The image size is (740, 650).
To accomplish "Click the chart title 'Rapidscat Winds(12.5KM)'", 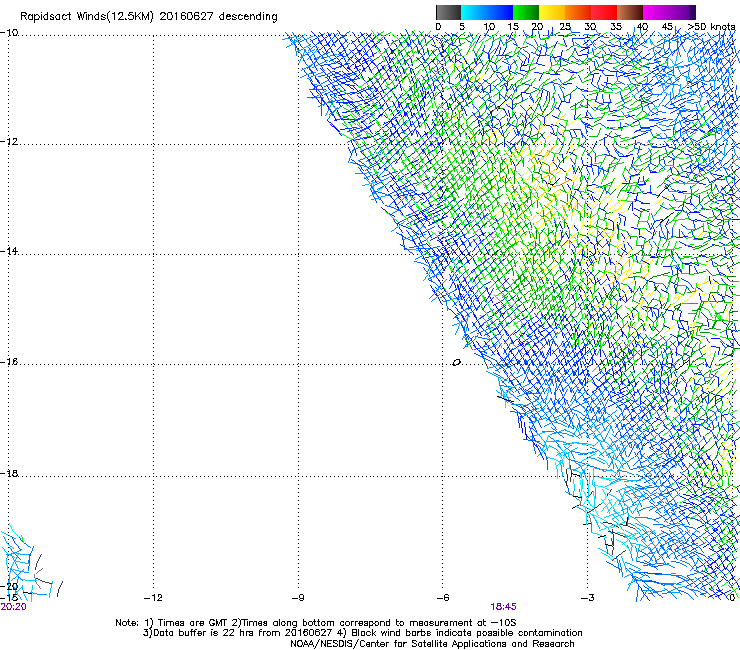I will [x=87, y=17].
